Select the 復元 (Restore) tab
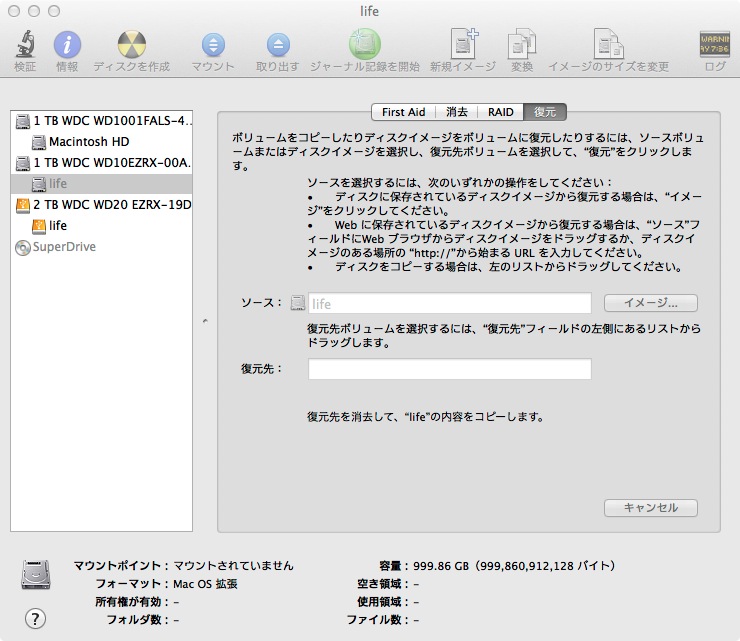This screenshot has height=641, width=740. pos(545,112)
